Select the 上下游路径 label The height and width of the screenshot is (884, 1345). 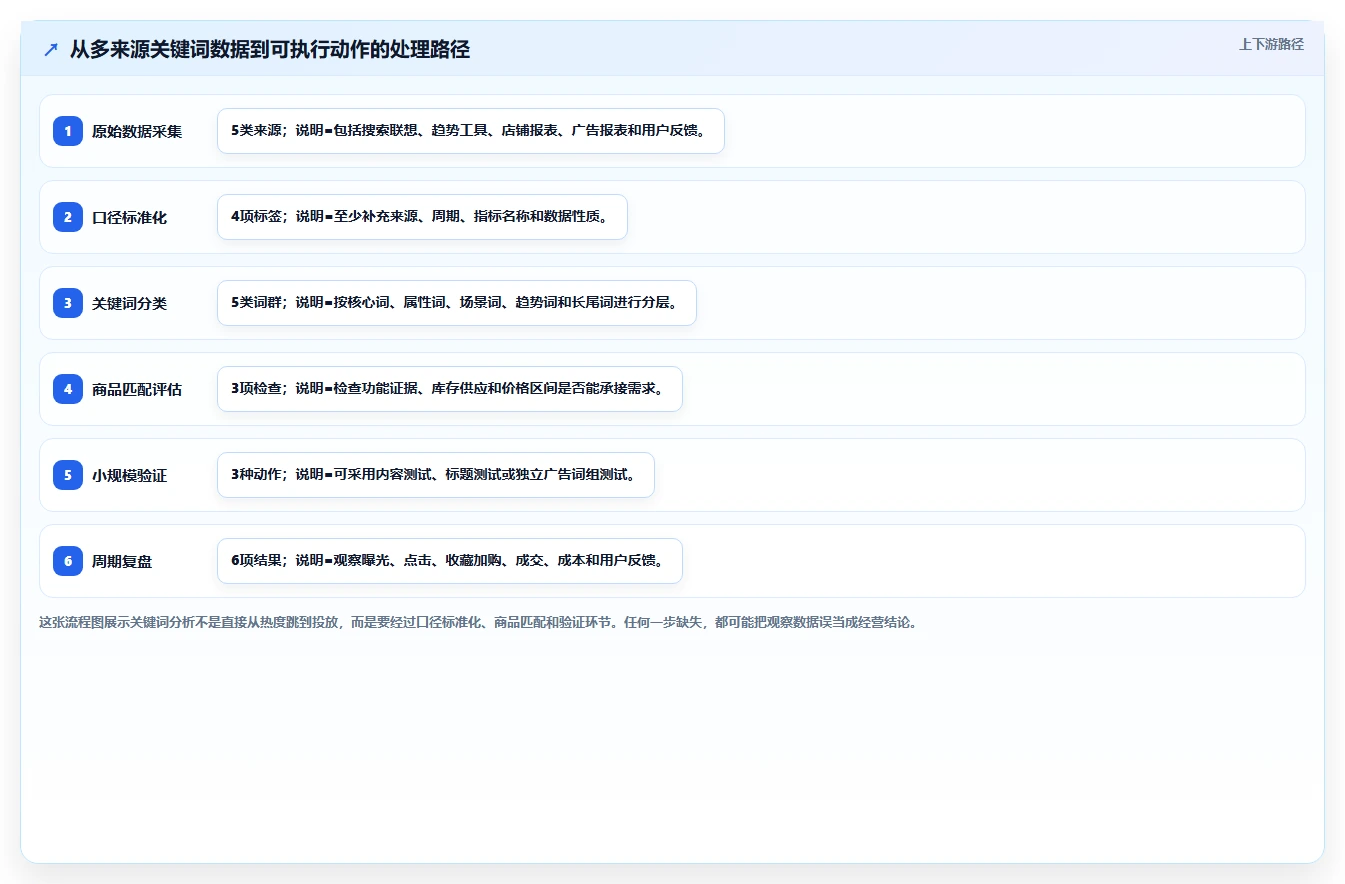click(x=1271, y=44)
